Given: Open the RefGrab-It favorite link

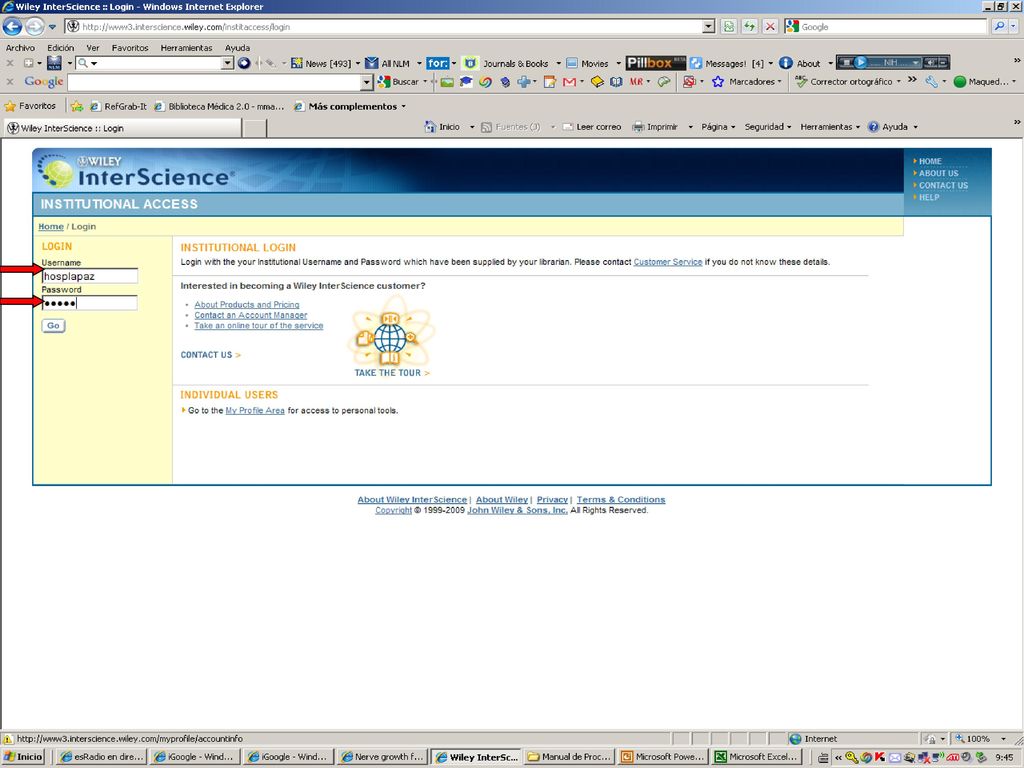Looking at the screenshot, I should (x=118, y=106).
